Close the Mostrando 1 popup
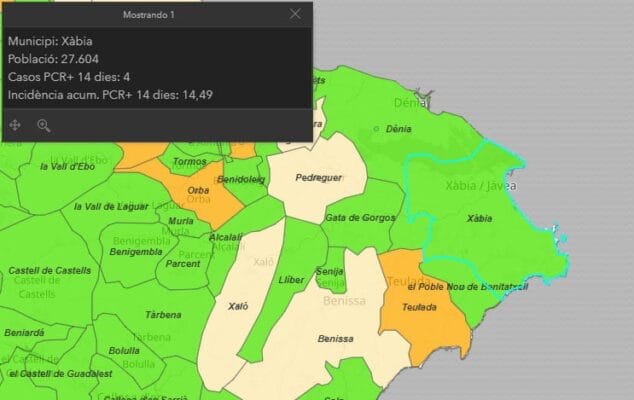 pyautogui.click(x=295, y=14)
